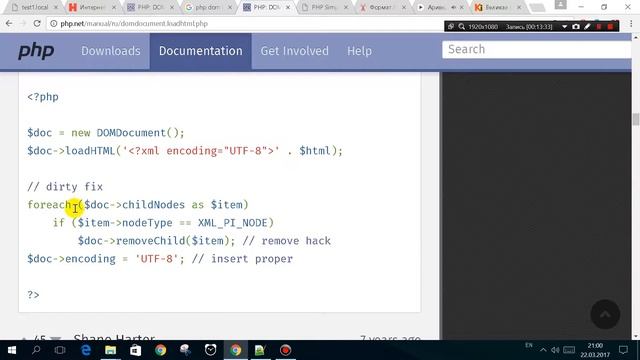Click the scrollbar up arrow

636,38
